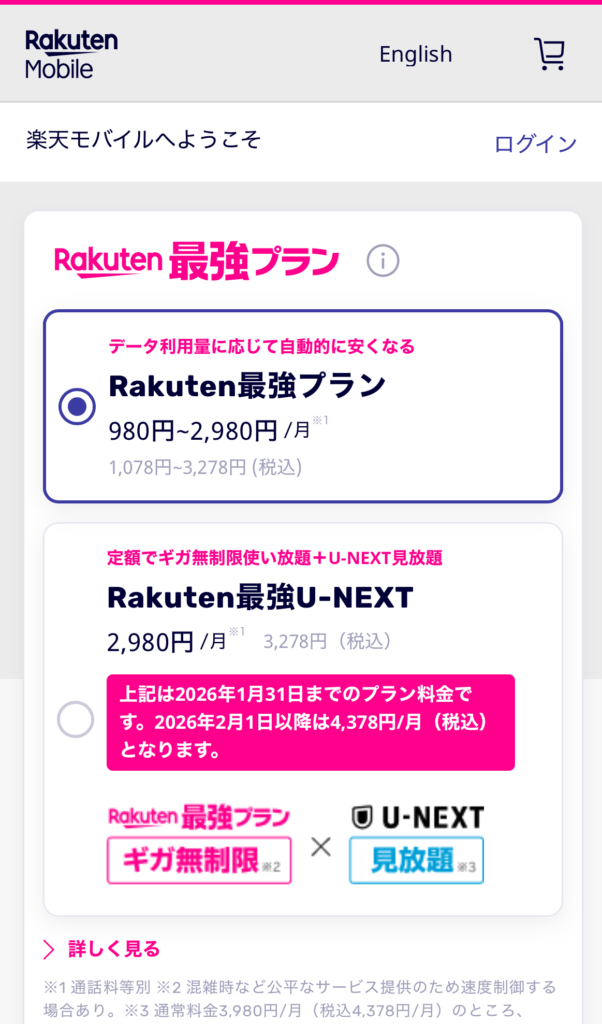Select the Rakuten最強U-NEXT radio button

[x=76, y=719]
